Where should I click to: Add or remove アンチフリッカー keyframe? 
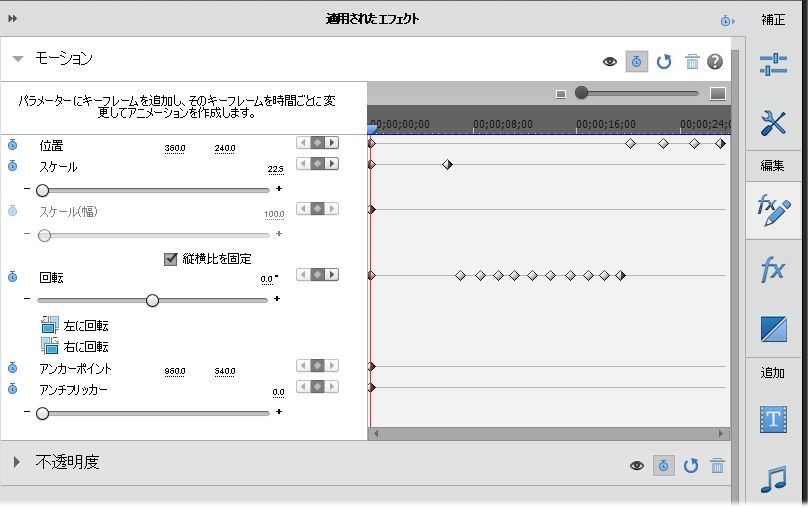(317, 386)
